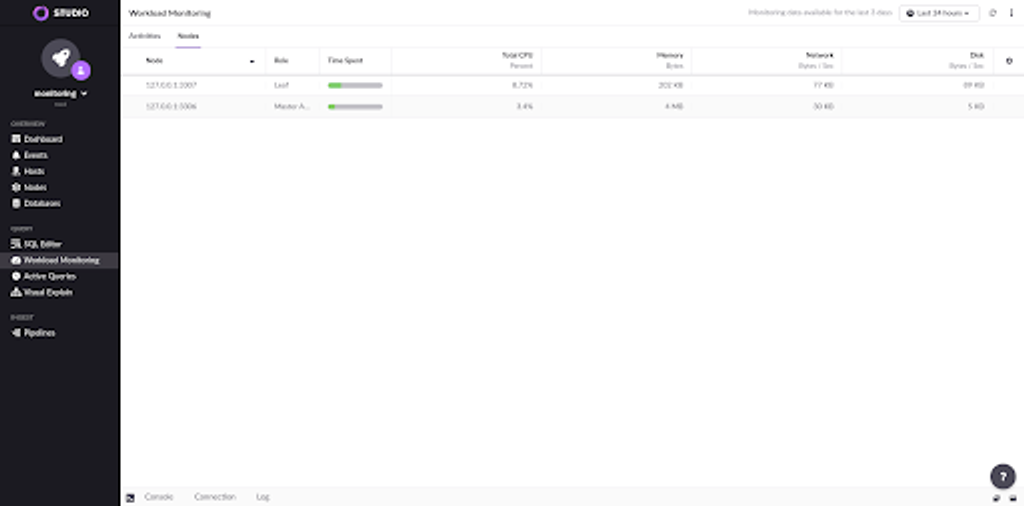The width and height of the screenshot is (1024, 506).
Task: Open Visual Explain in sidebar
Action: [x=48, y=293]
